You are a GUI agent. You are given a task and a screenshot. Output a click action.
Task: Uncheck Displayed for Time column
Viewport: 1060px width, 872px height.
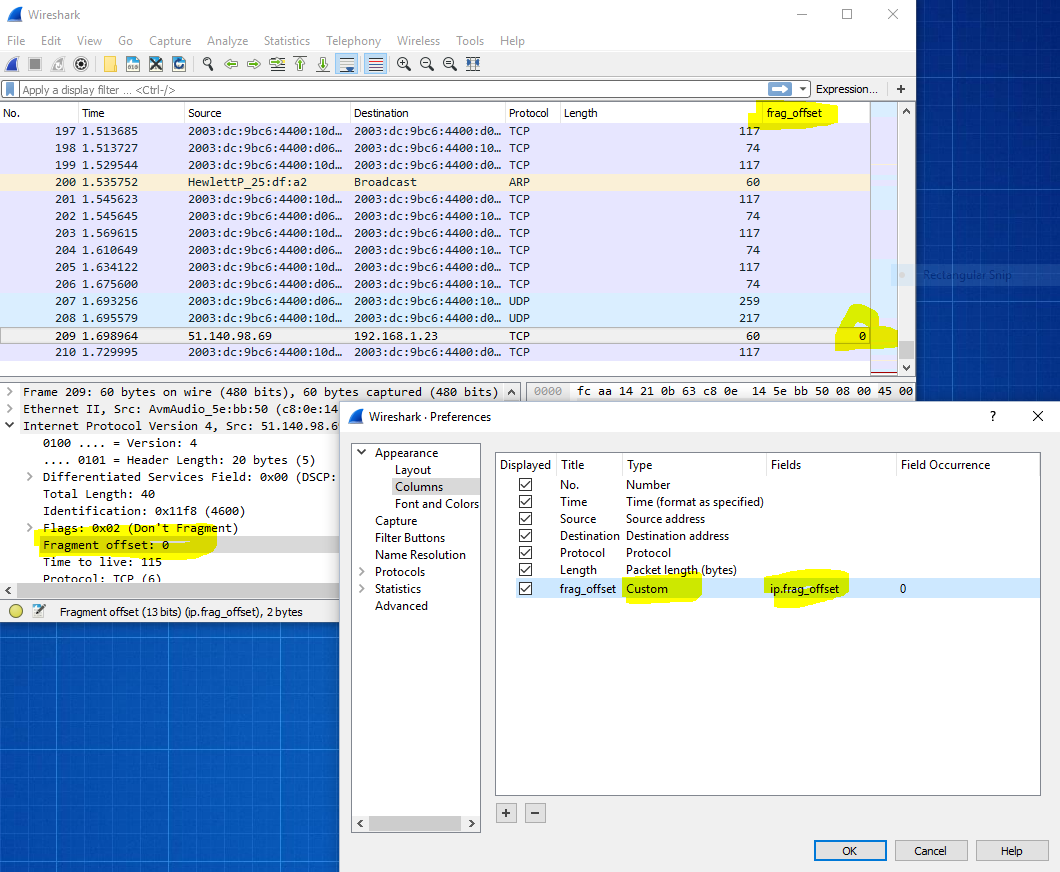pos(525,502)
